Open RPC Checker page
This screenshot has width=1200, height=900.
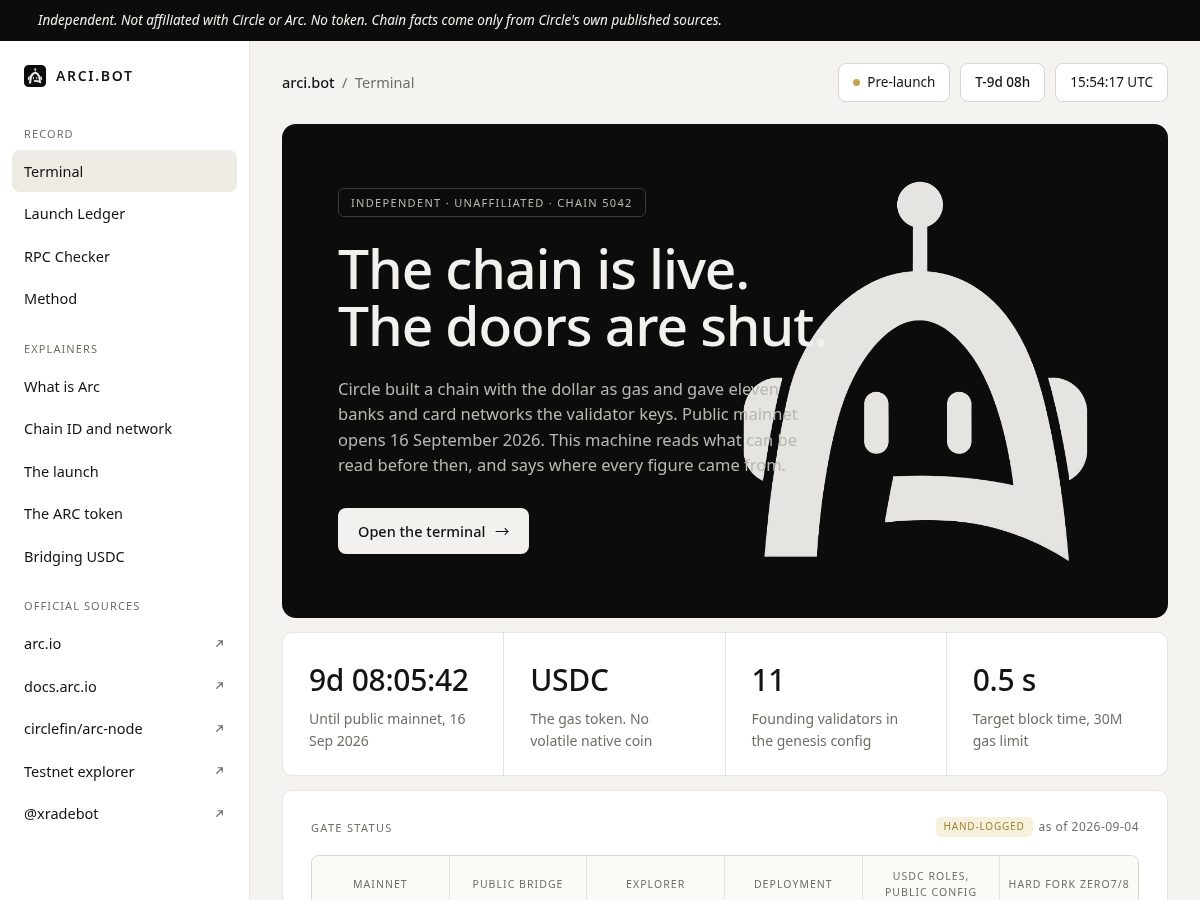[x=124, y=256]
